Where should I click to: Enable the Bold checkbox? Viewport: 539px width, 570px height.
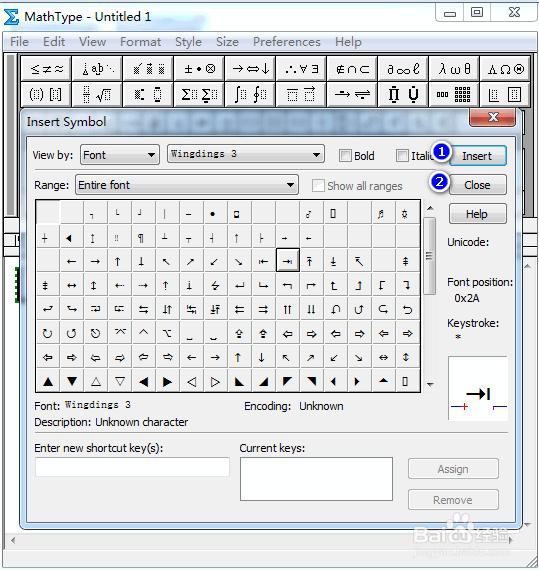[345, 156]
